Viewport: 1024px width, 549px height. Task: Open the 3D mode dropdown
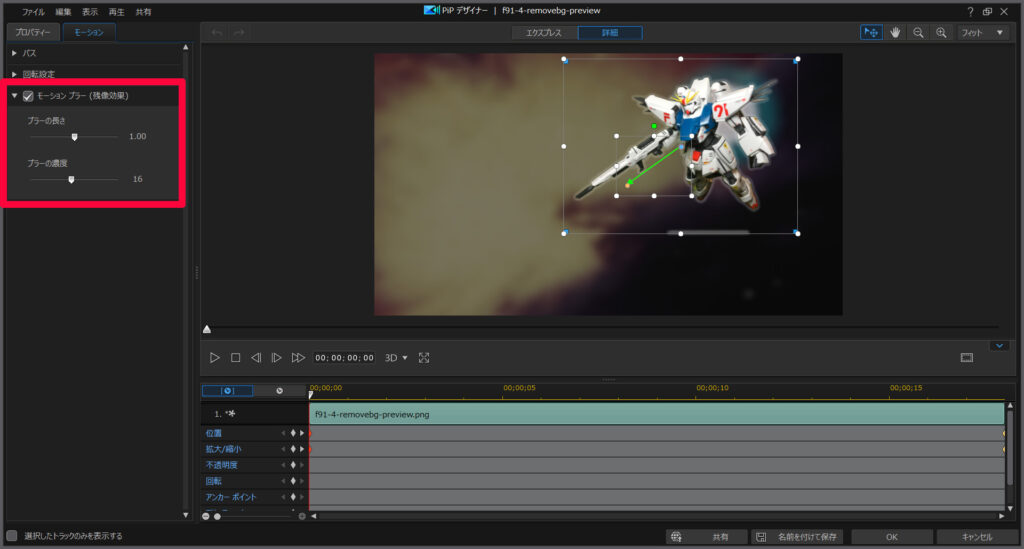click(x=396, y=358)
